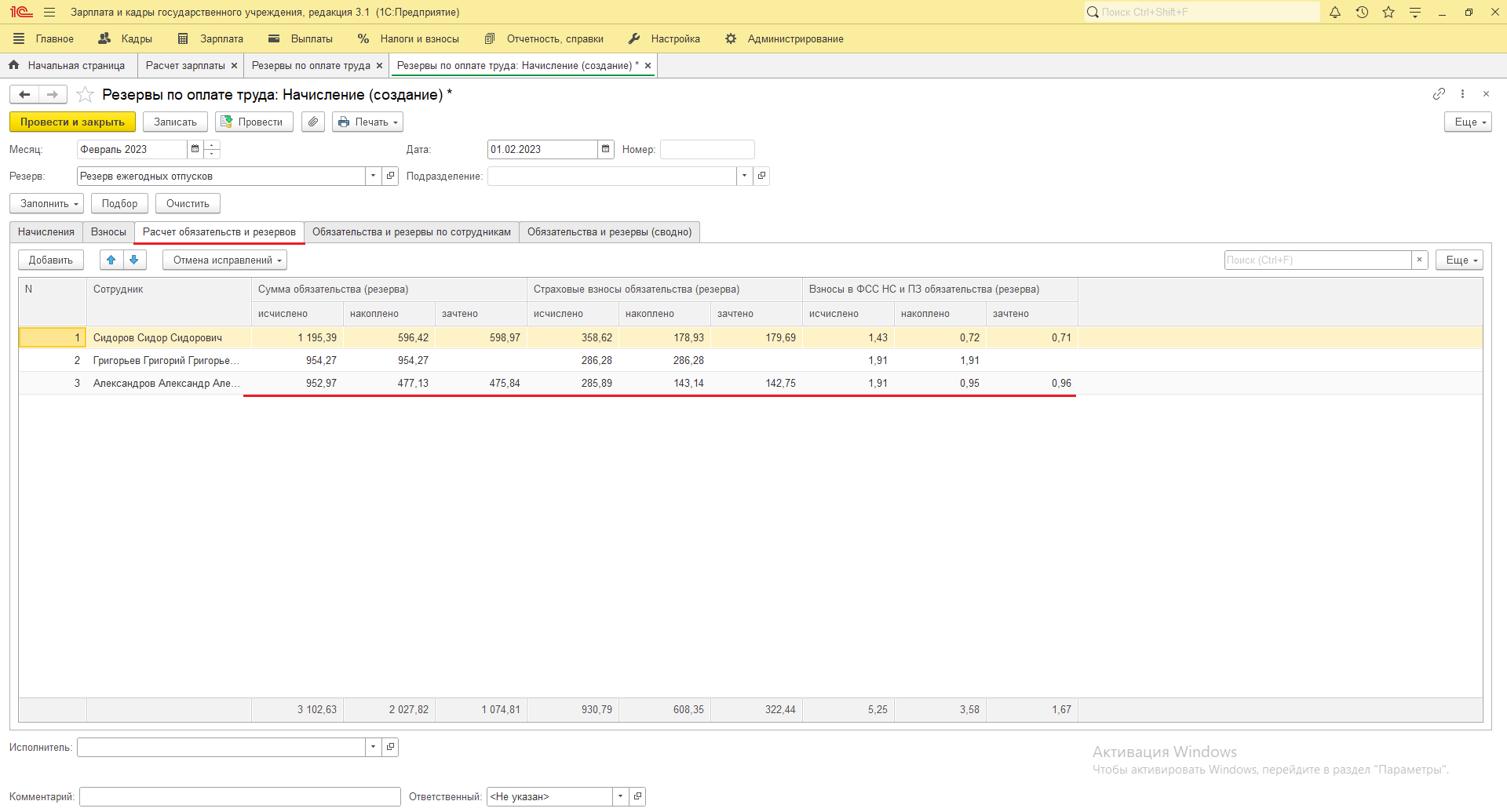Increment the month stepper
The height and width of the screenshot is (812, 1507).
(x=212, y=145)
